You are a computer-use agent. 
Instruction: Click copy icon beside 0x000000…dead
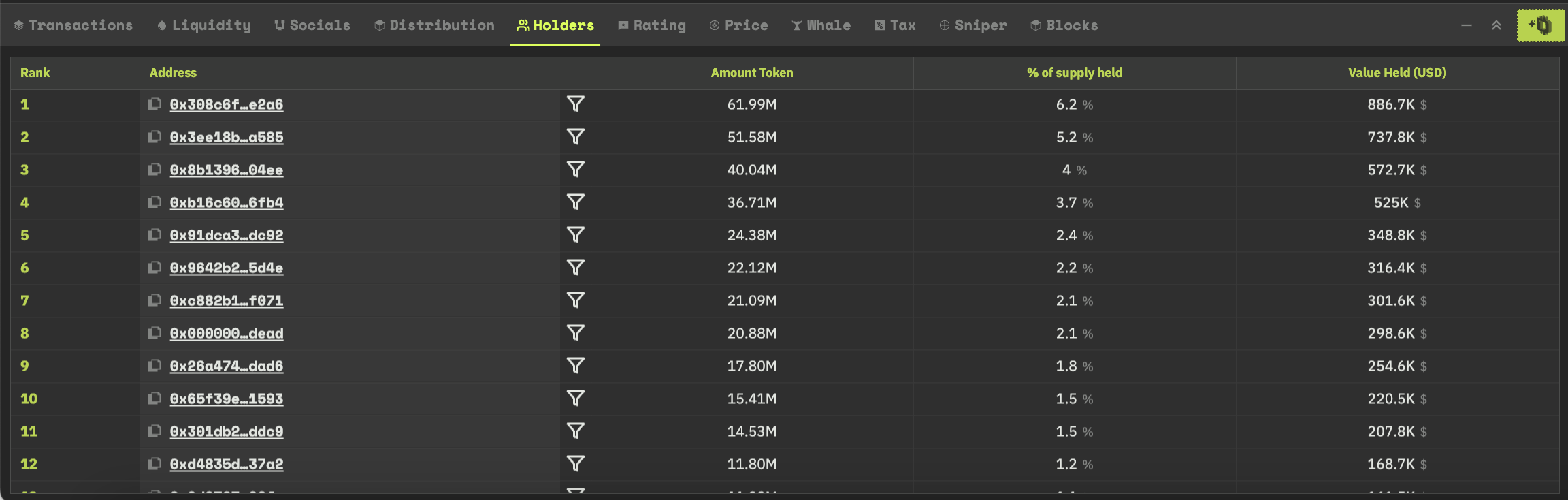pos(154,333)
